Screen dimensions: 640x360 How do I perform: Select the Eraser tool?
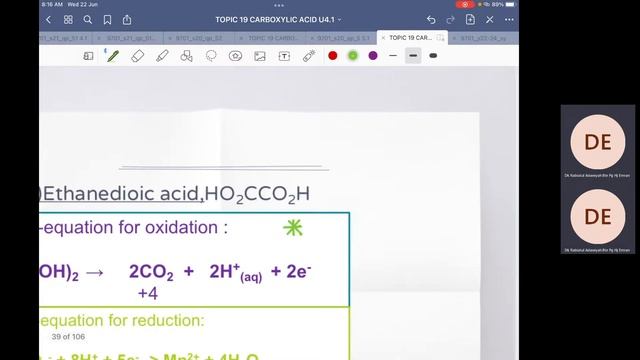[x=138, y=56]
